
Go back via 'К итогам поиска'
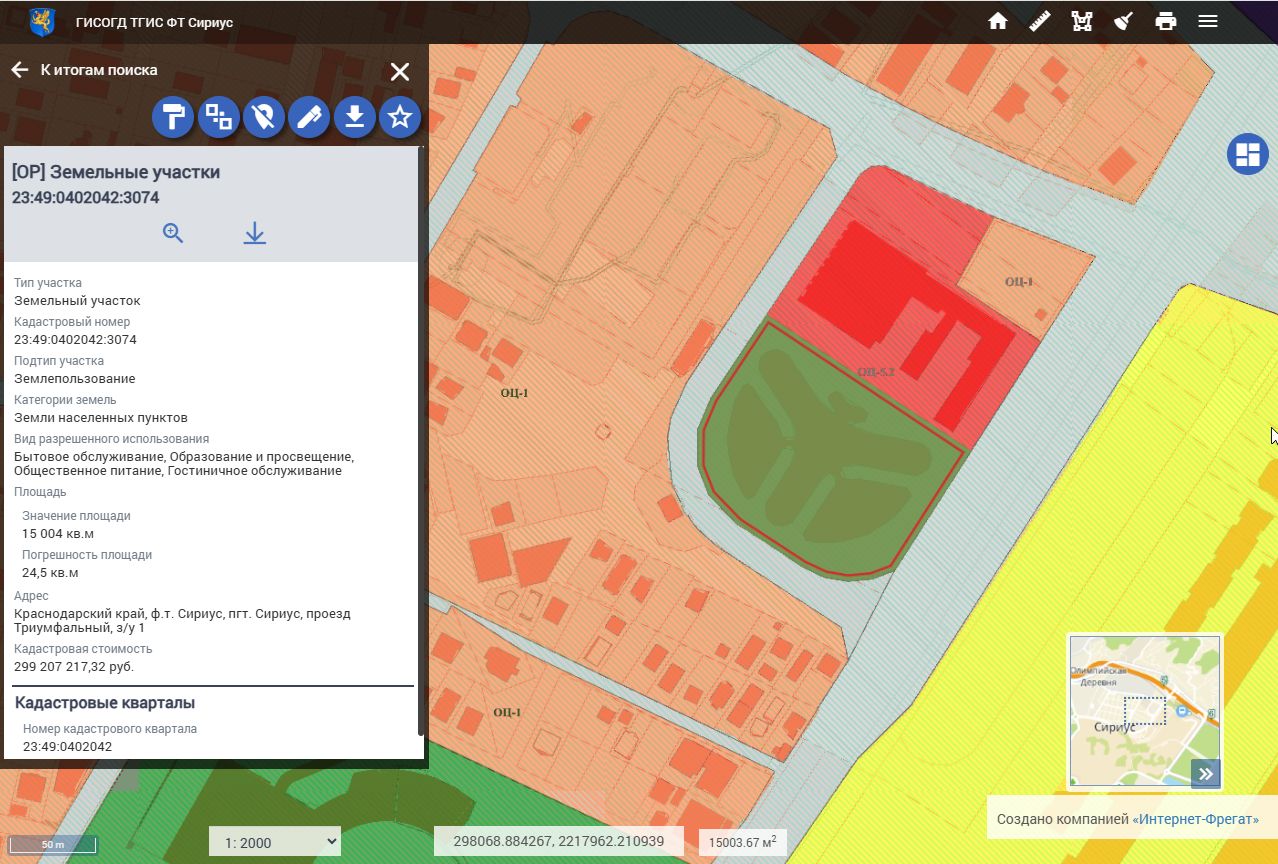coord(85,70)
